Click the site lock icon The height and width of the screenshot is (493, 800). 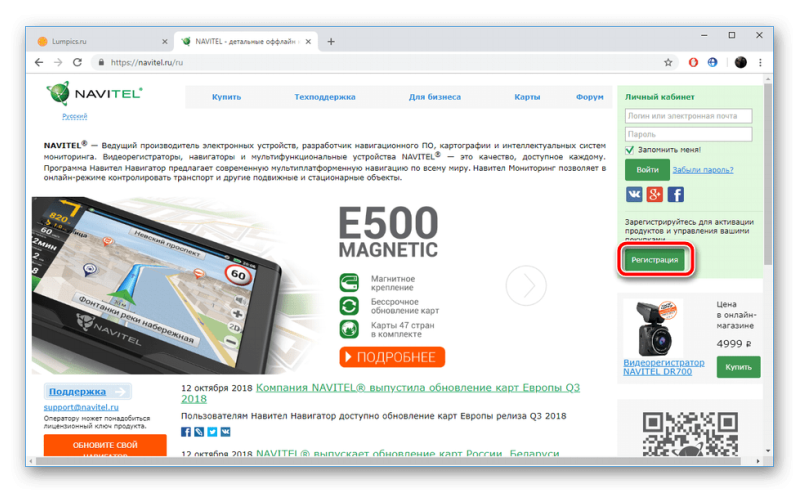(101, 62)
